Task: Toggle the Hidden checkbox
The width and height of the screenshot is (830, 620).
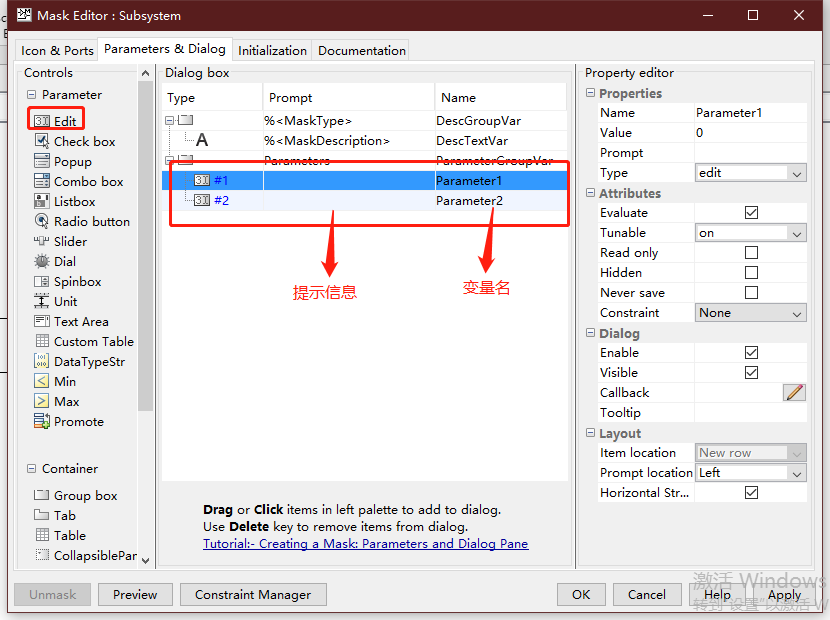Action: [751, 273]
